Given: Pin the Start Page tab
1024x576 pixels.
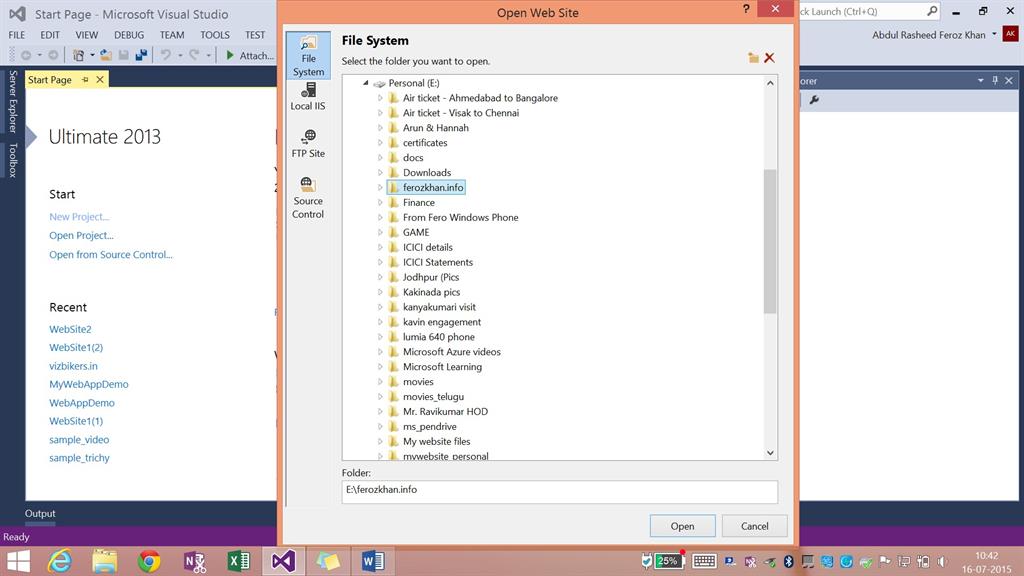Looking at the screenshot, I should click(85, 80).
